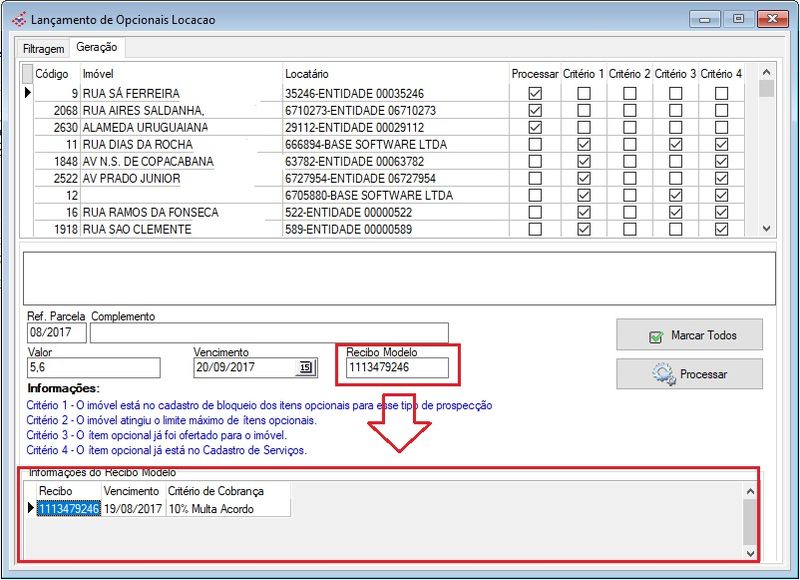800x580 pixels.
Task: Click the checkmark icon on Marcar Todos
Action: tap(656, 336)
